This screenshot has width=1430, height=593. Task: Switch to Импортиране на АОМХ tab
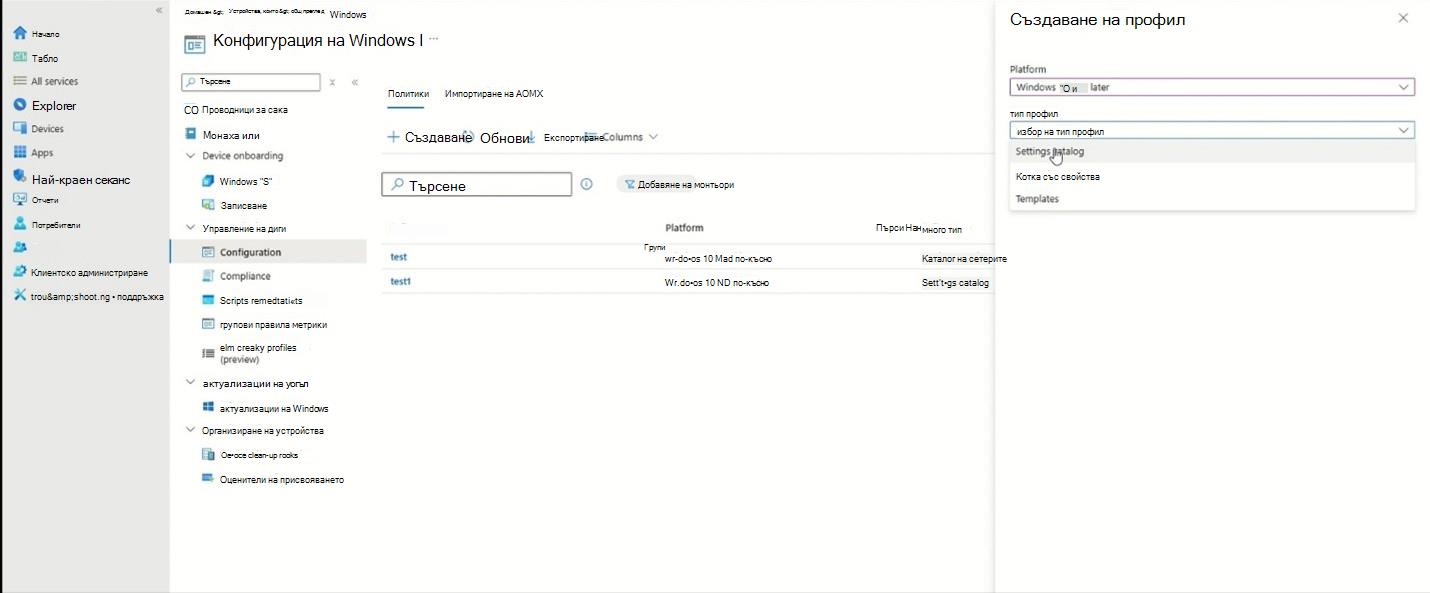click(494, 94)
